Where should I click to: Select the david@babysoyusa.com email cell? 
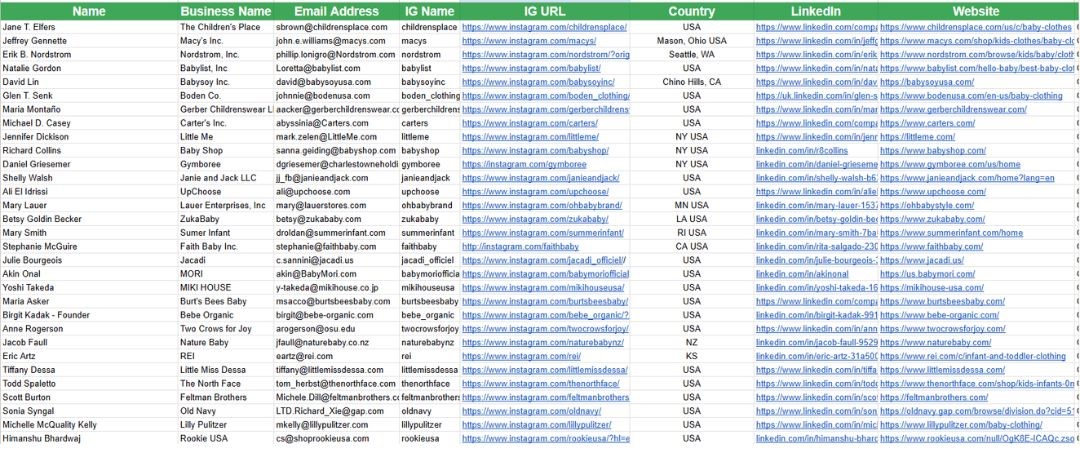(x=336, y=82)
